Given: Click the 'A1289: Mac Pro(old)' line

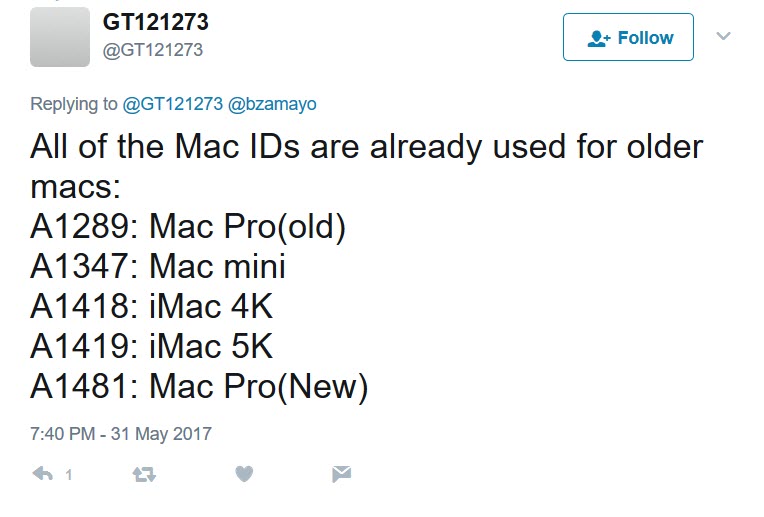Looking at the screenshot, I should coord(188,227).
